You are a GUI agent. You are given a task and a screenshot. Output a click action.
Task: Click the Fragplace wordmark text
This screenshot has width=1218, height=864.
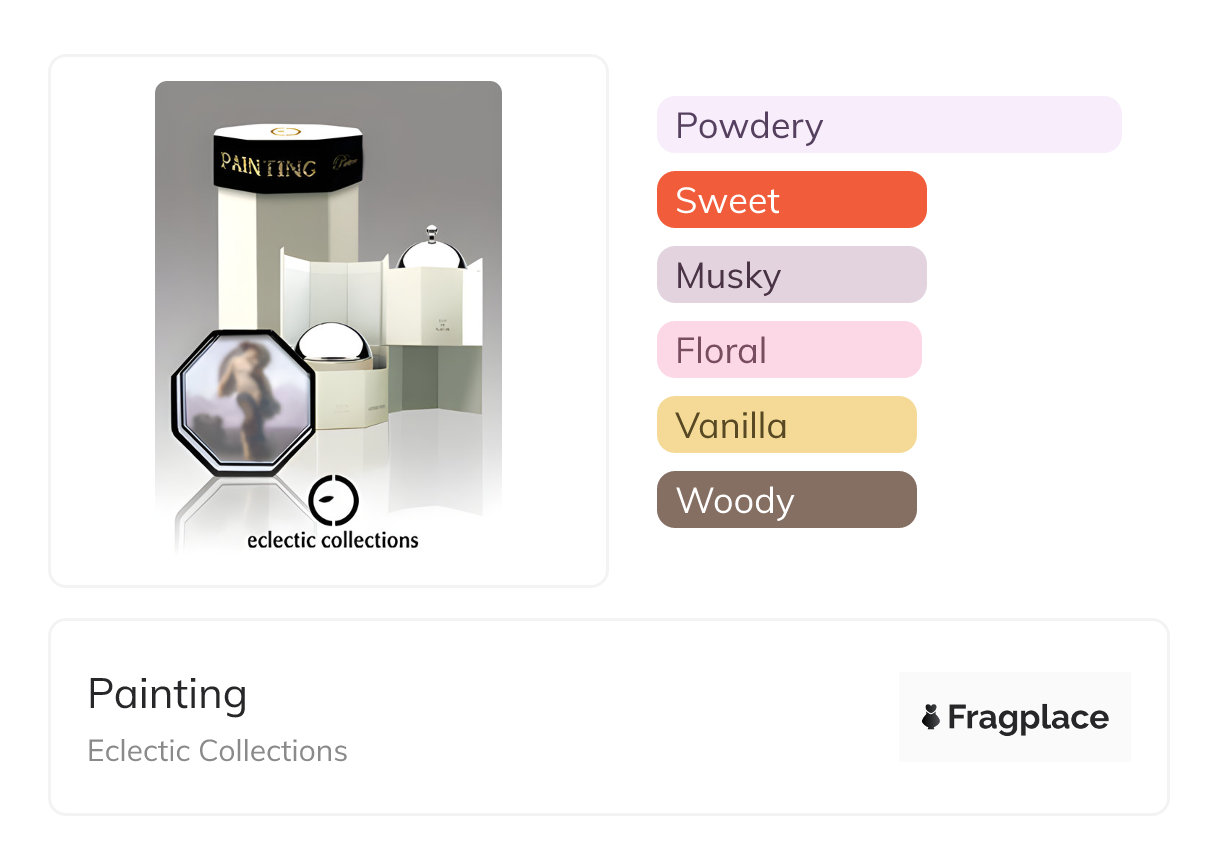pos(1028,717)
